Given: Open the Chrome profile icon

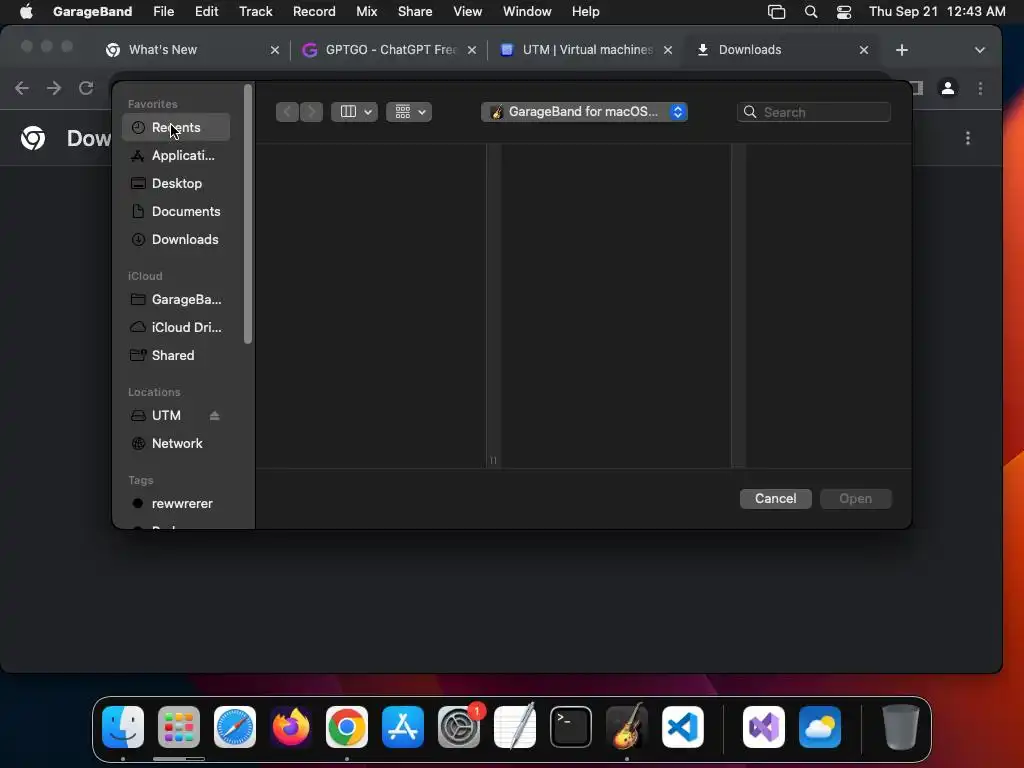Looking at the screenshot, I should 948,88.
